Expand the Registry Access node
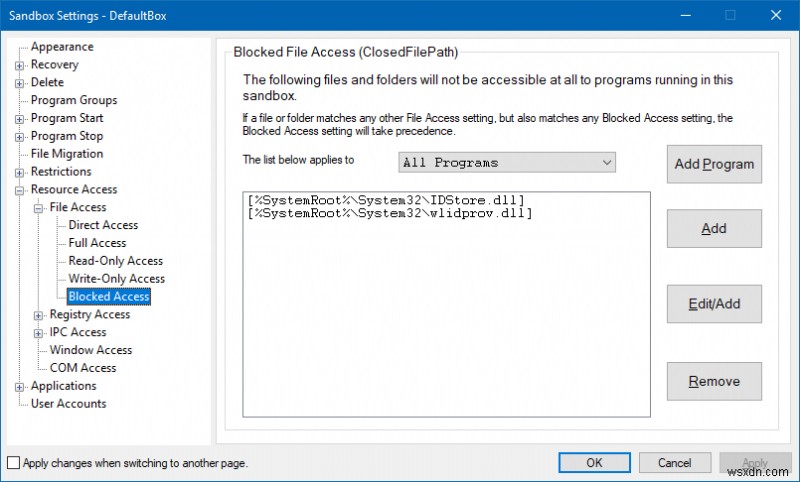Image resolution: width=800 pixels, height=482 pixels. coord(39,315)
